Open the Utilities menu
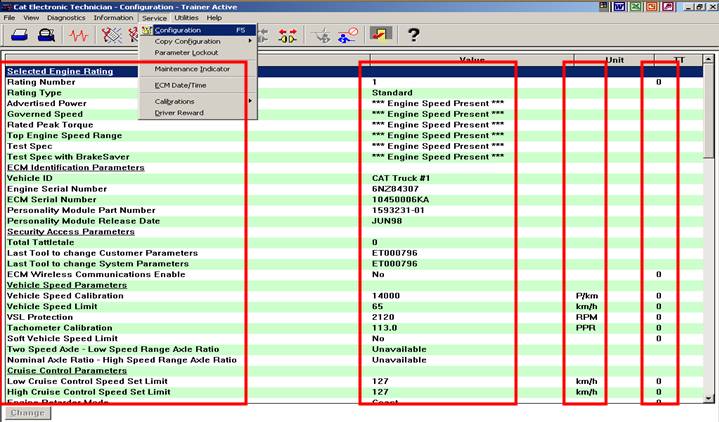This screenshot has width=719, height=422. coord(186,18)
